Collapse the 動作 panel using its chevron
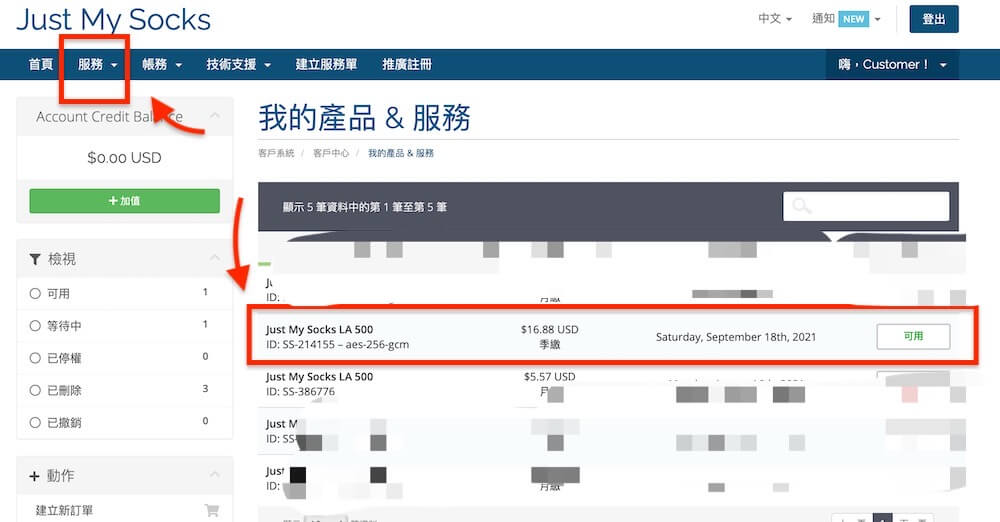 pos(215,475)
